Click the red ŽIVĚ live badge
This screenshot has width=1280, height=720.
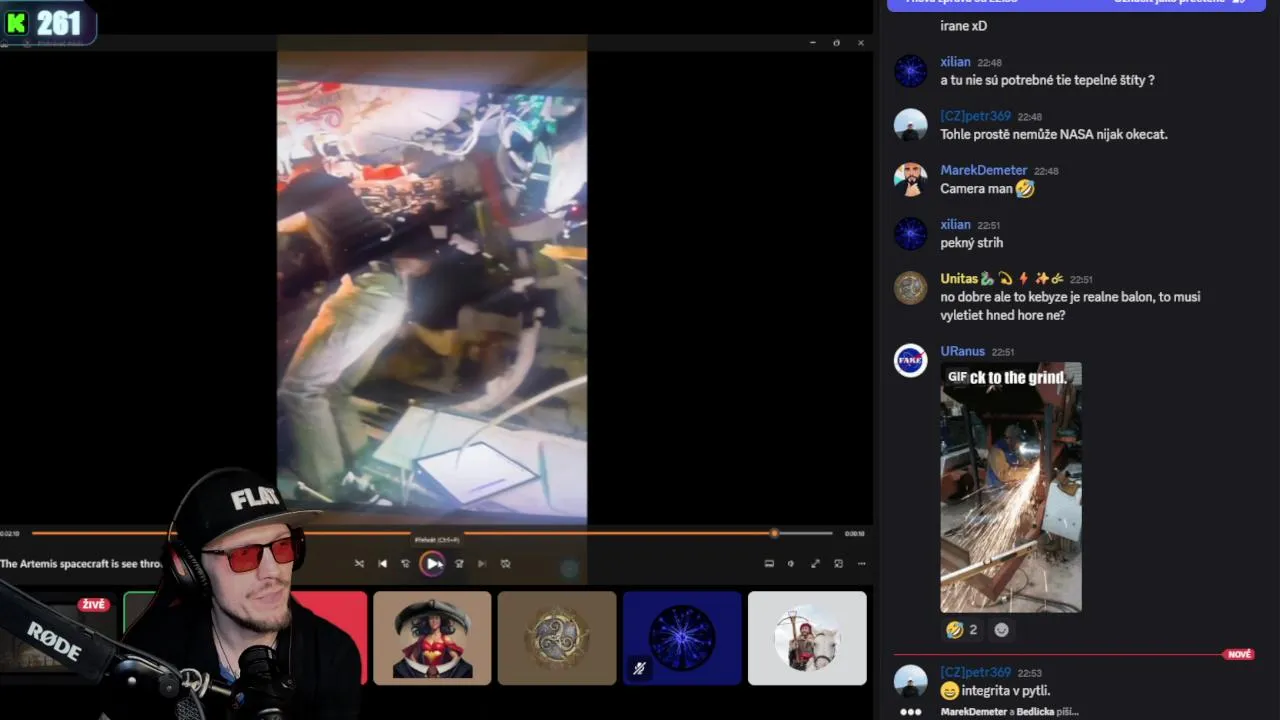(x=94, y=605)
